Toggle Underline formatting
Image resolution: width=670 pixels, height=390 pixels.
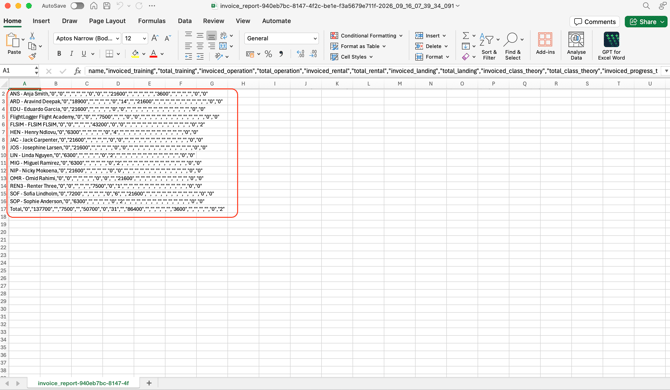point(84,54)
